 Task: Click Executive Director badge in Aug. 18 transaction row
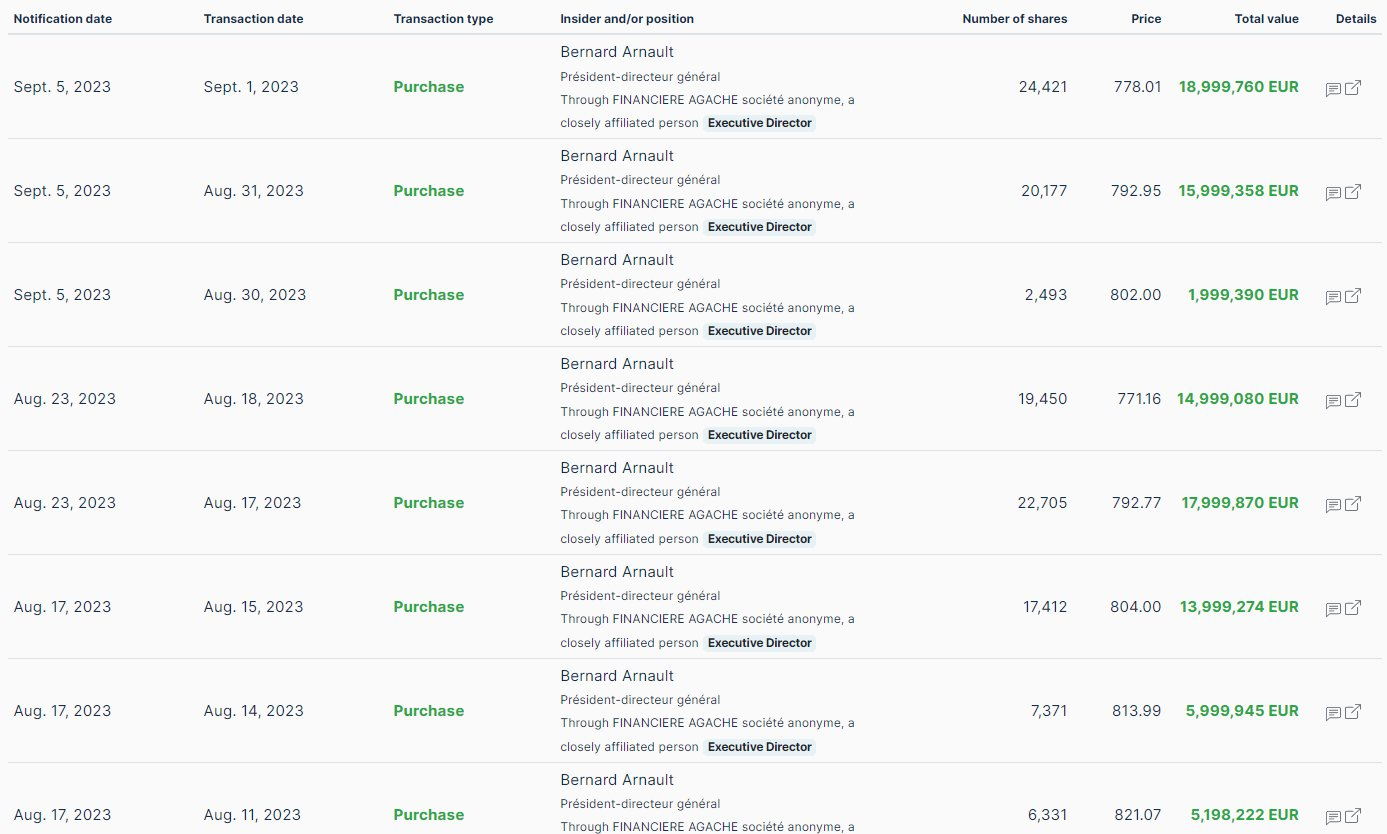[759, 435]
